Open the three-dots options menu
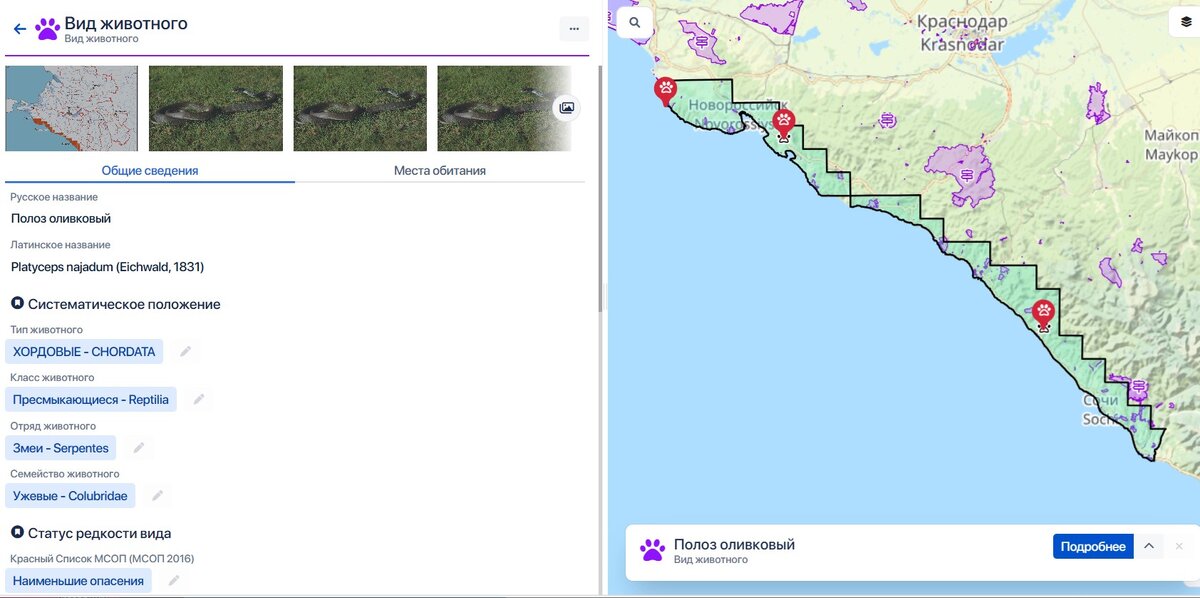This screenshot has width=1200, height=598. tap(574, 29)
